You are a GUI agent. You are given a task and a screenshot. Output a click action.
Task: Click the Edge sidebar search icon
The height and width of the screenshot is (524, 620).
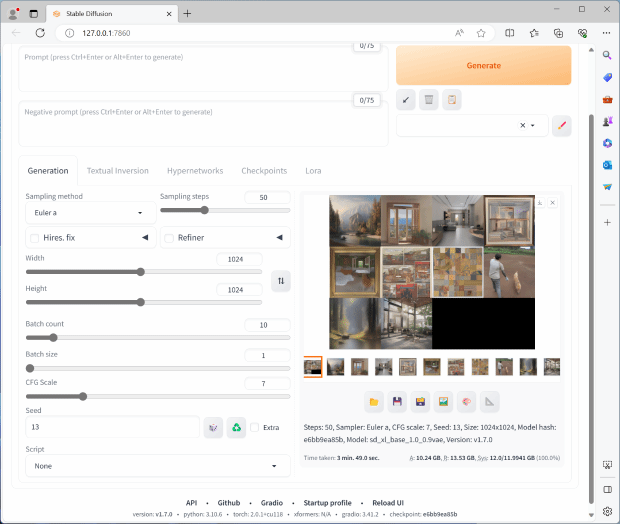(607, 55)
